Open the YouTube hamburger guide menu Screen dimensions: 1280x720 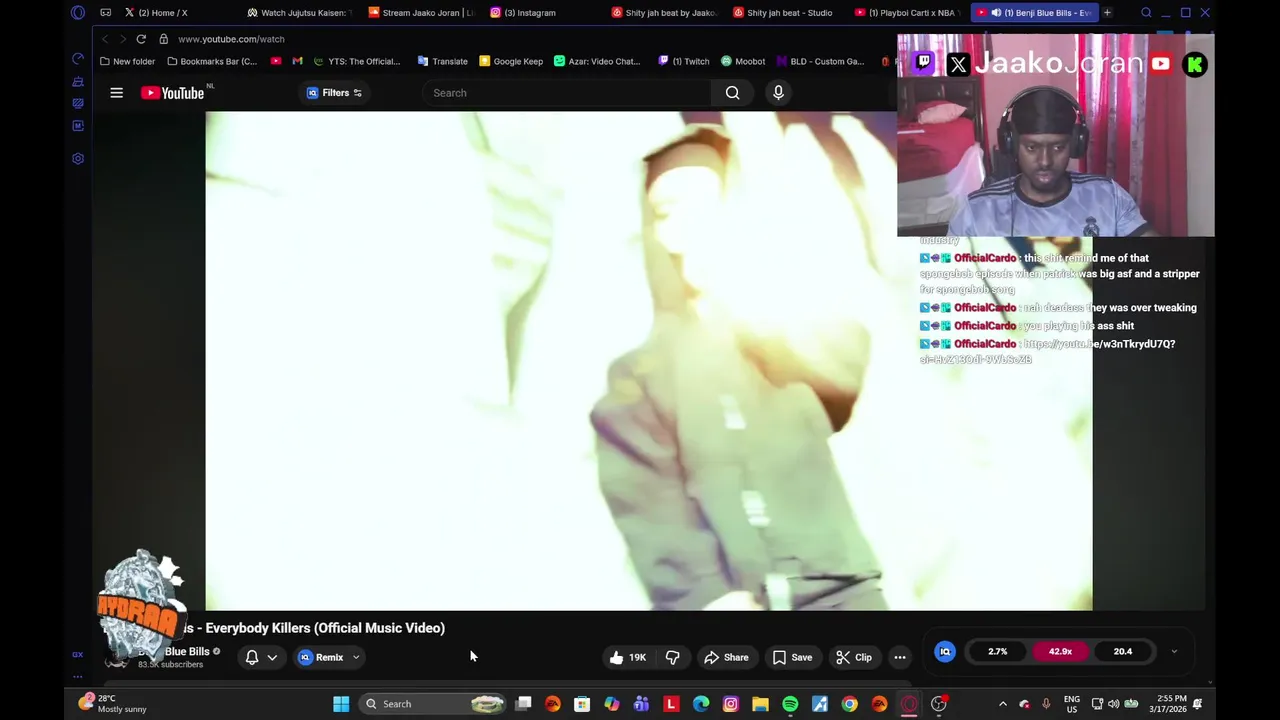116,93
